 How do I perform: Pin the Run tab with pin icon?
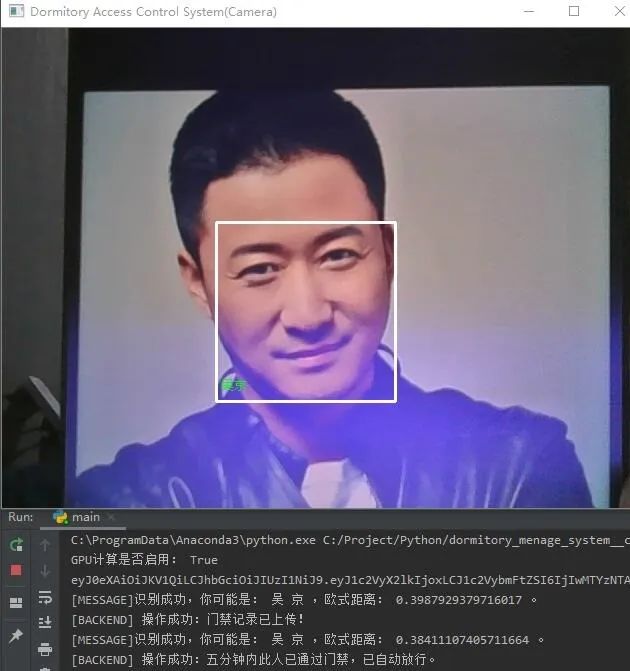(x=16, y=636)
